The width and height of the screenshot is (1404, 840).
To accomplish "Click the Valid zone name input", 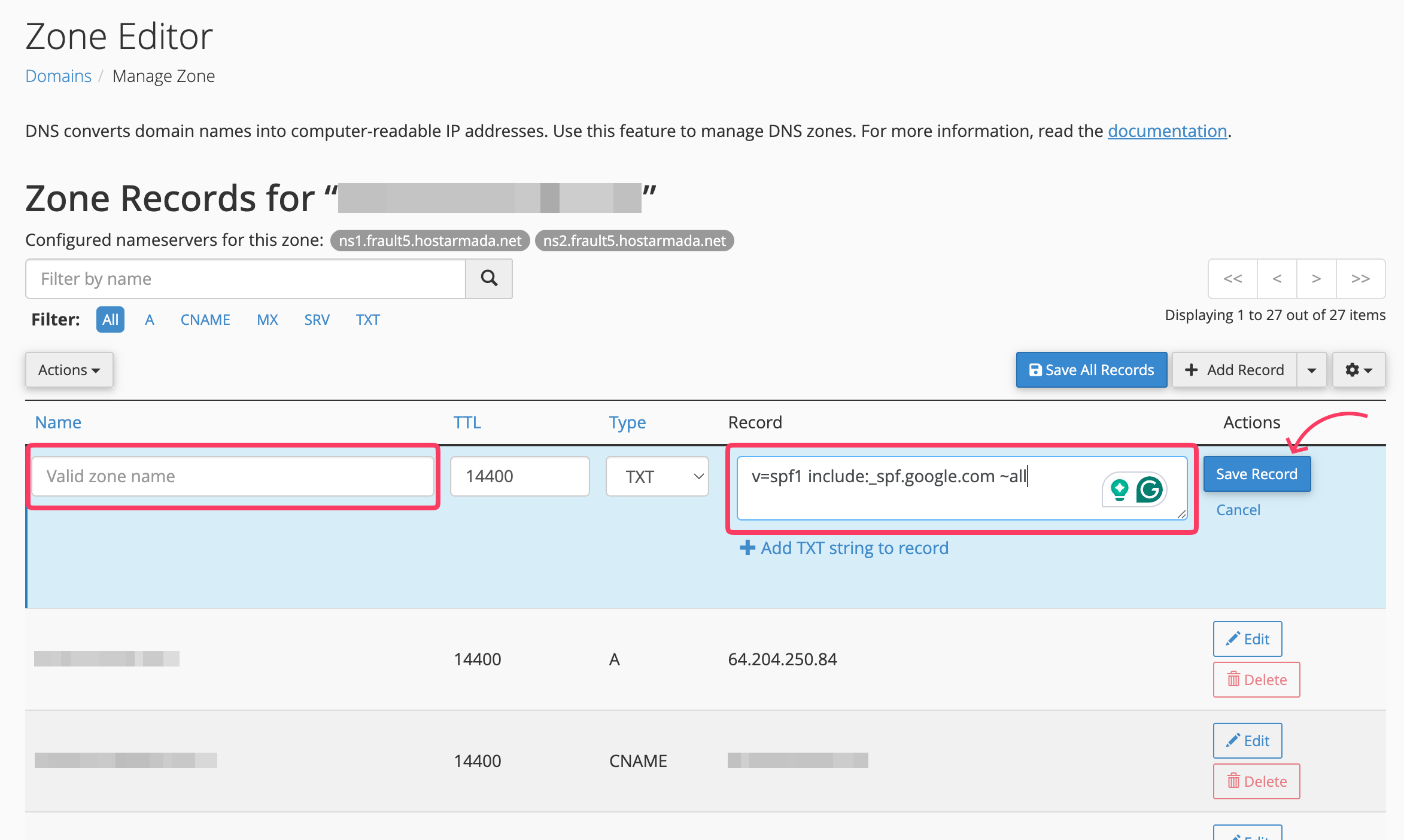I will click(233, 476).
